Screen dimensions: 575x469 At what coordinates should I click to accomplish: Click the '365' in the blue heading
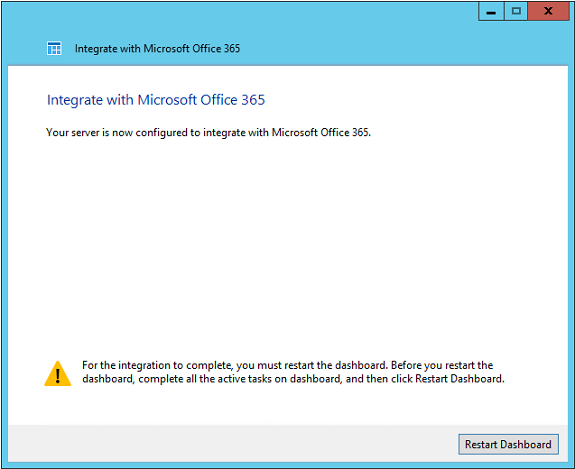click(253, 100)
